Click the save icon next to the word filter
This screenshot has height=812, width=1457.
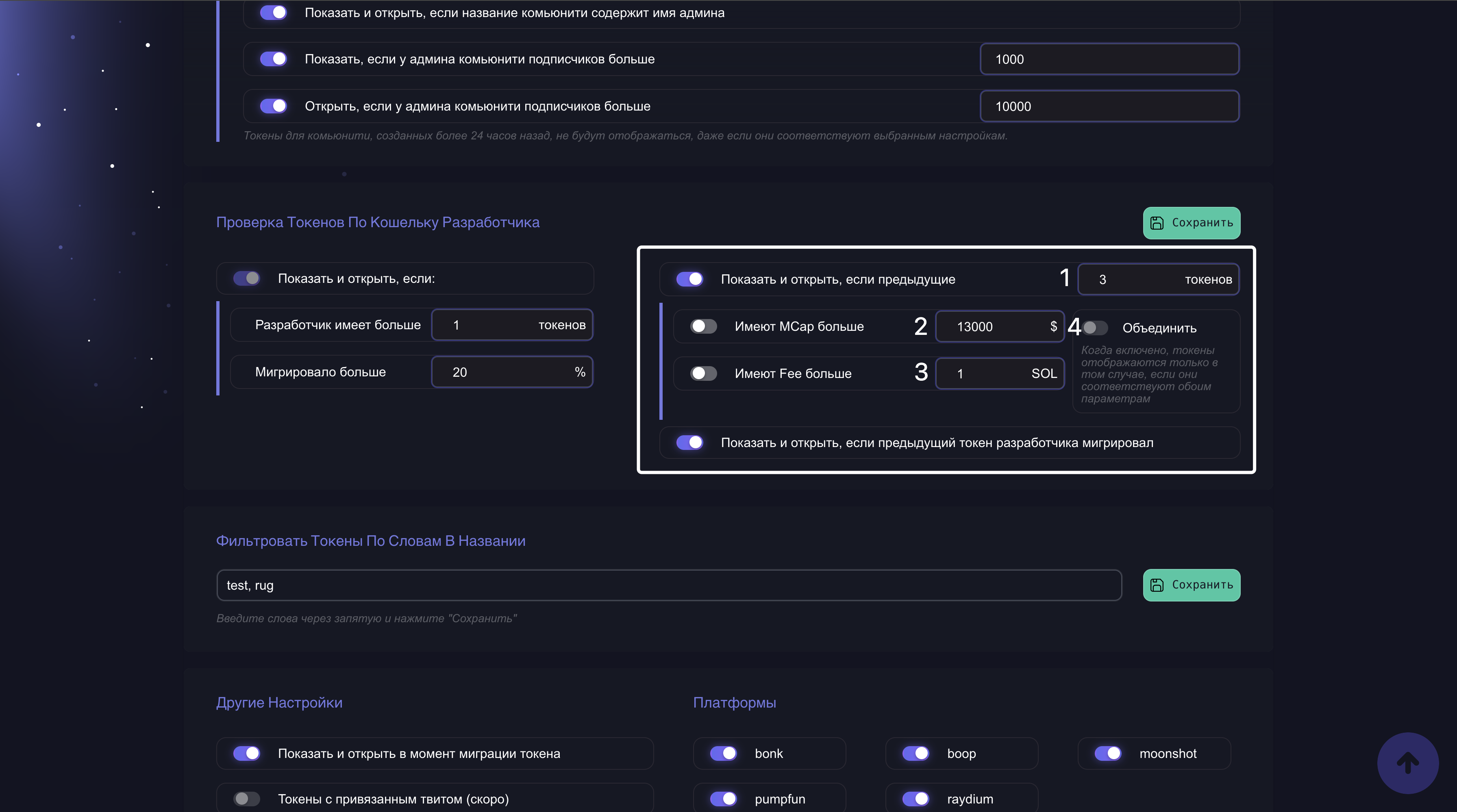click(x=1157, y=585)
